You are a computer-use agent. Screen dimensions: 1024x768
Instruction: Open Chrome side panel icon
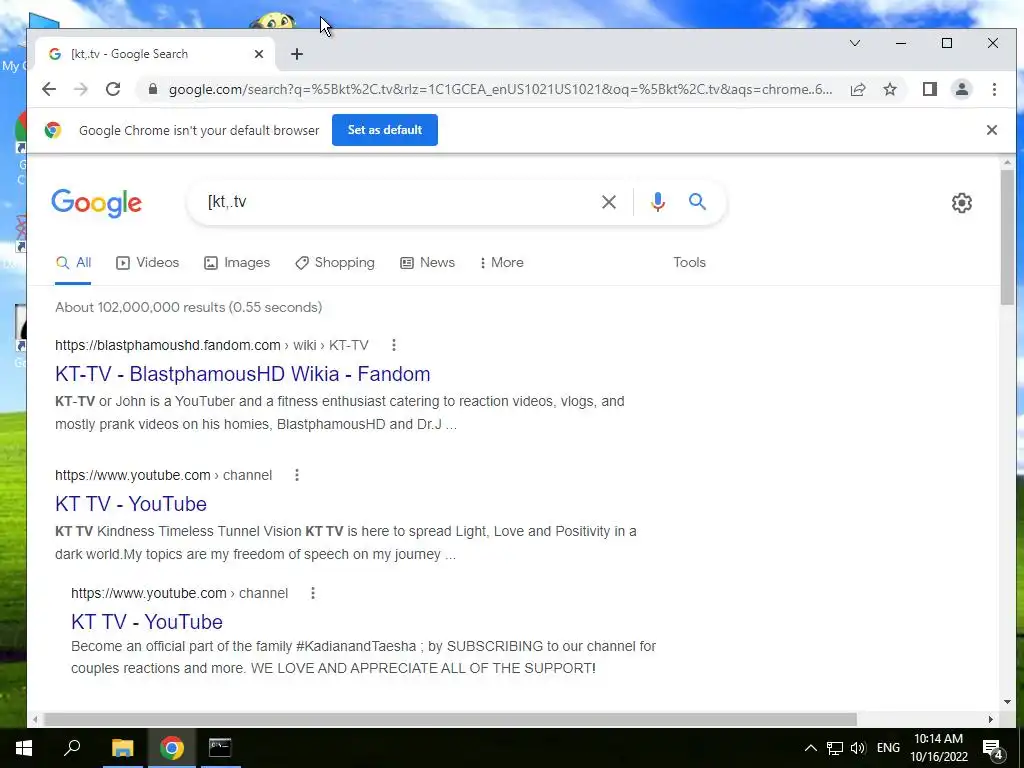coord(930,89)
